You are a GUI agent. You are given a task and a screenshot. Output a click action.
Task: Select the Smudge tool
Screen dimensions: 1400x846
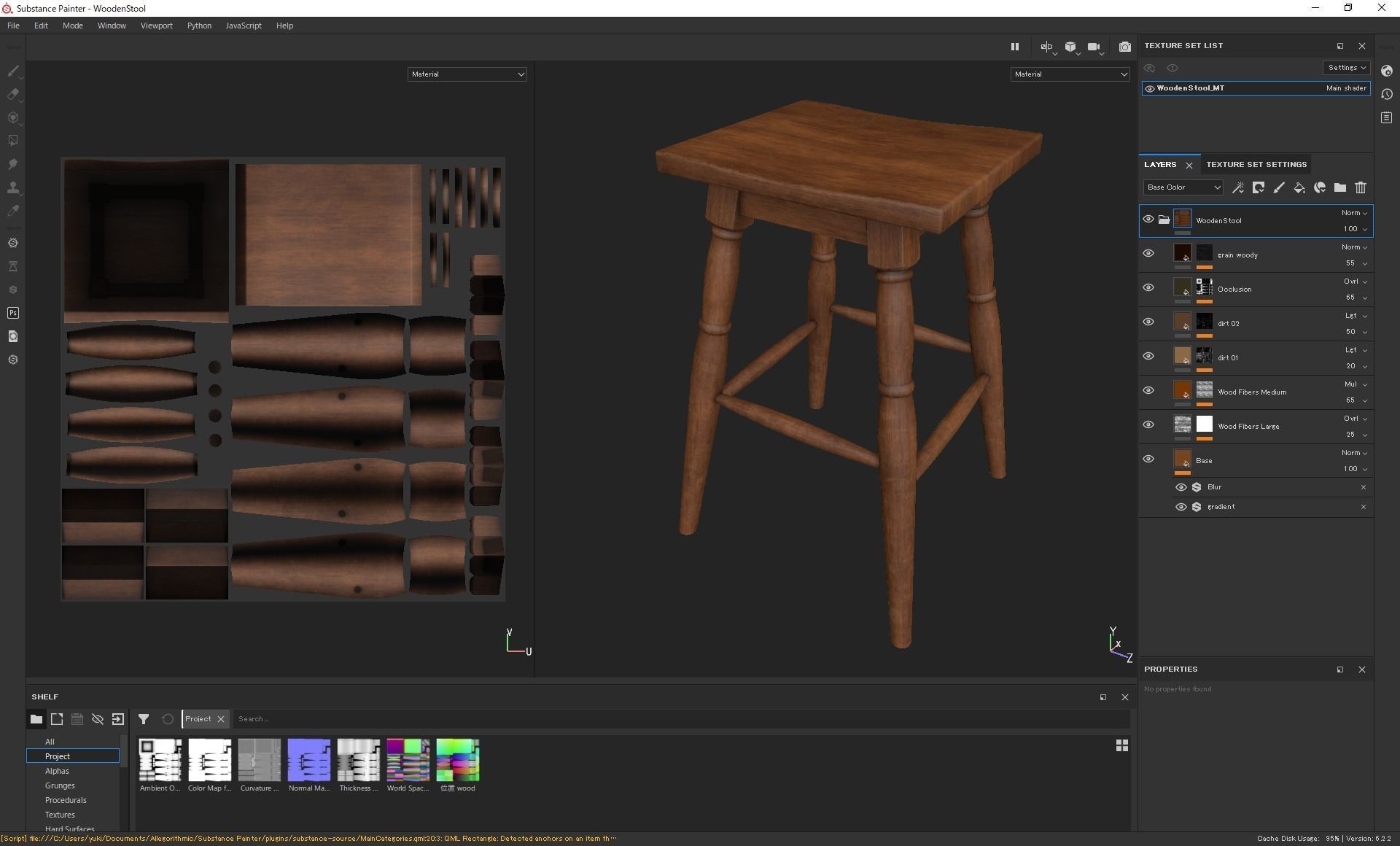pos(13,164)
